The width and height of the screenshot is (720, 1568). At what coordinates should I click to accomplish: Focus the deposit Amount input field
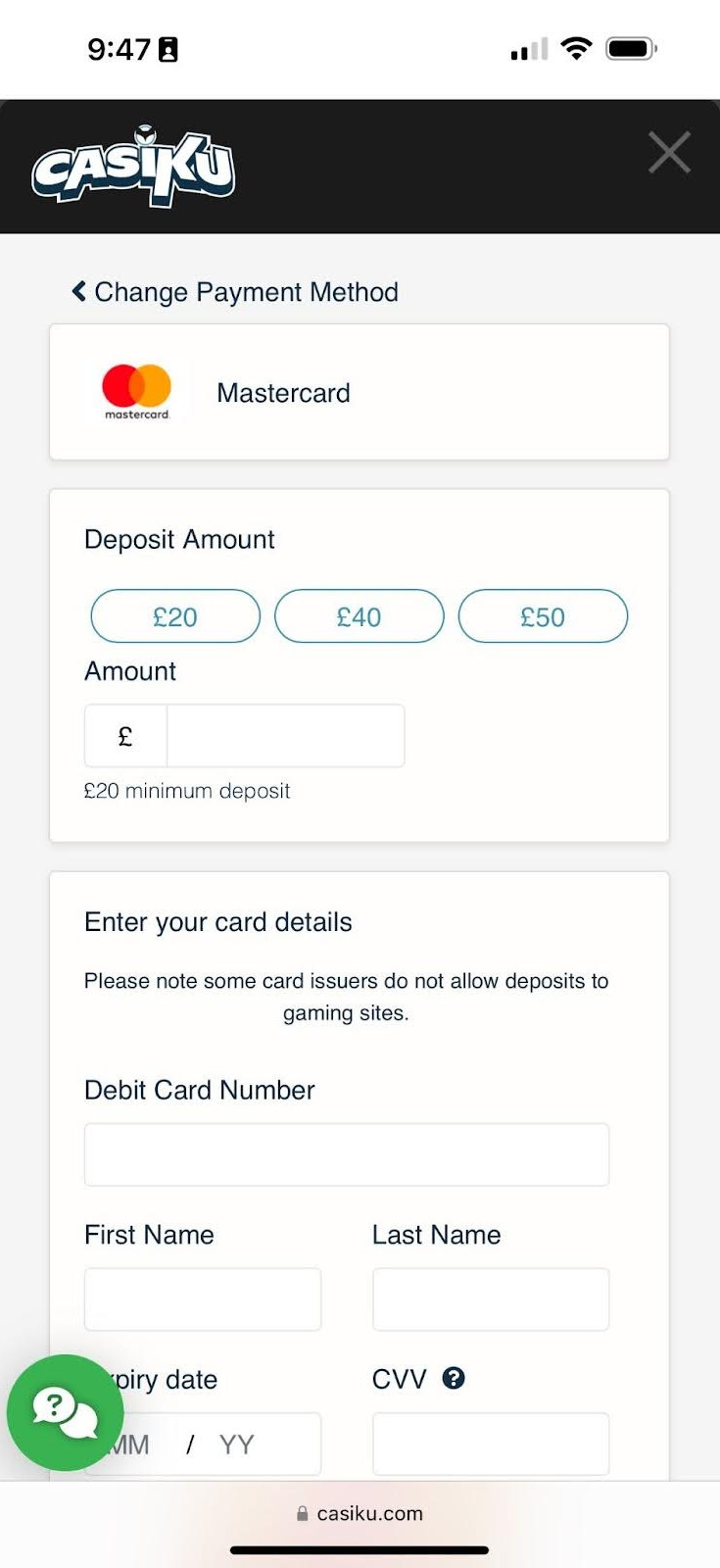(x=285, y=736)
